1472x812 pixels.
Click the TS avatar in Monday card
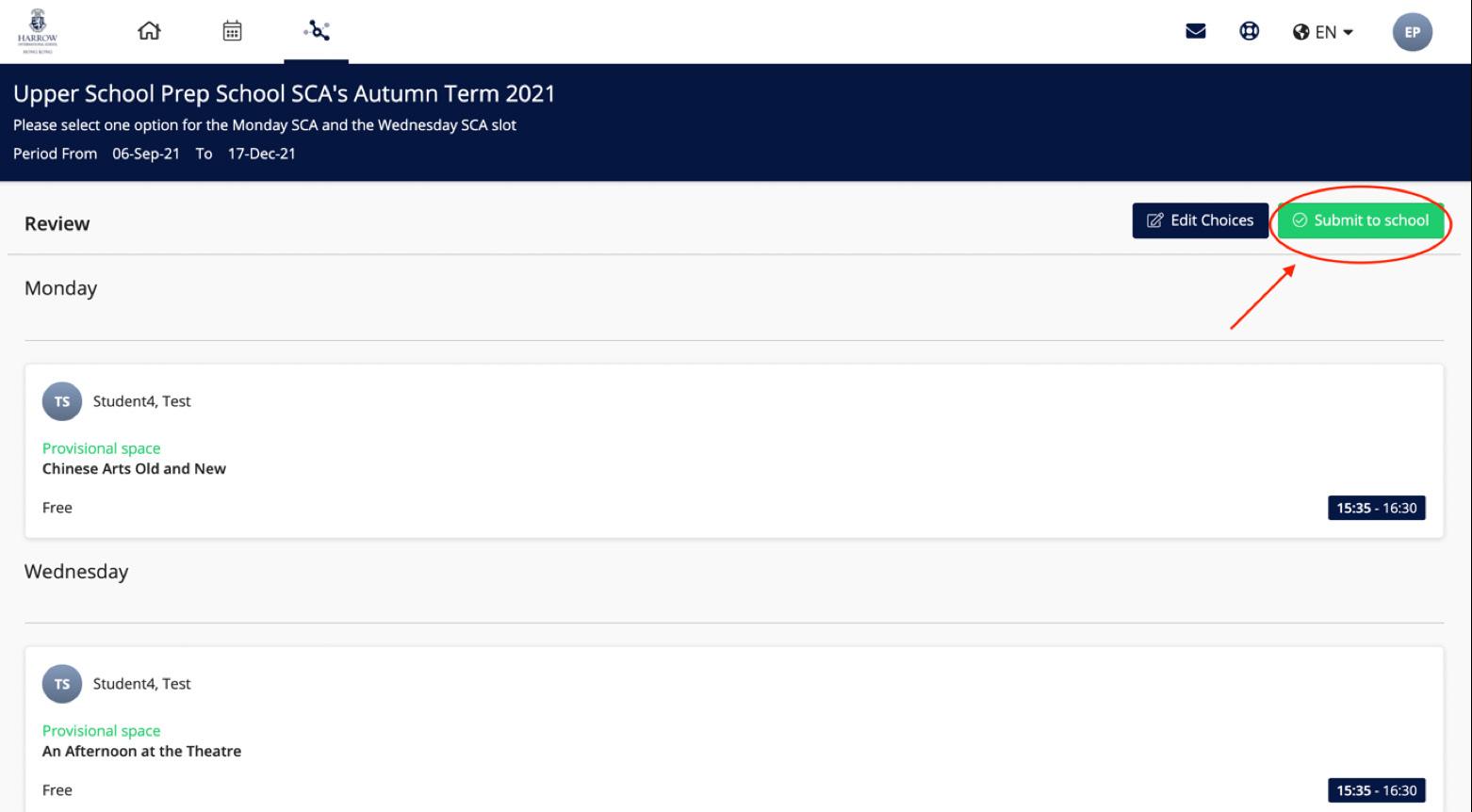62,401
